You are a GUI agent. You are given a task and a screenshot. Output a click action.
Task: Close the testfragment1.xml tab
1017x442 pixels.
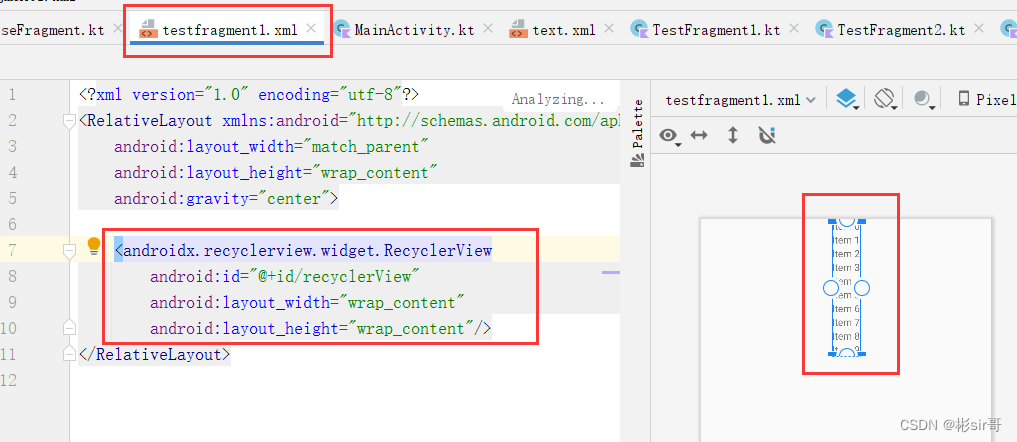coord(311,28)
